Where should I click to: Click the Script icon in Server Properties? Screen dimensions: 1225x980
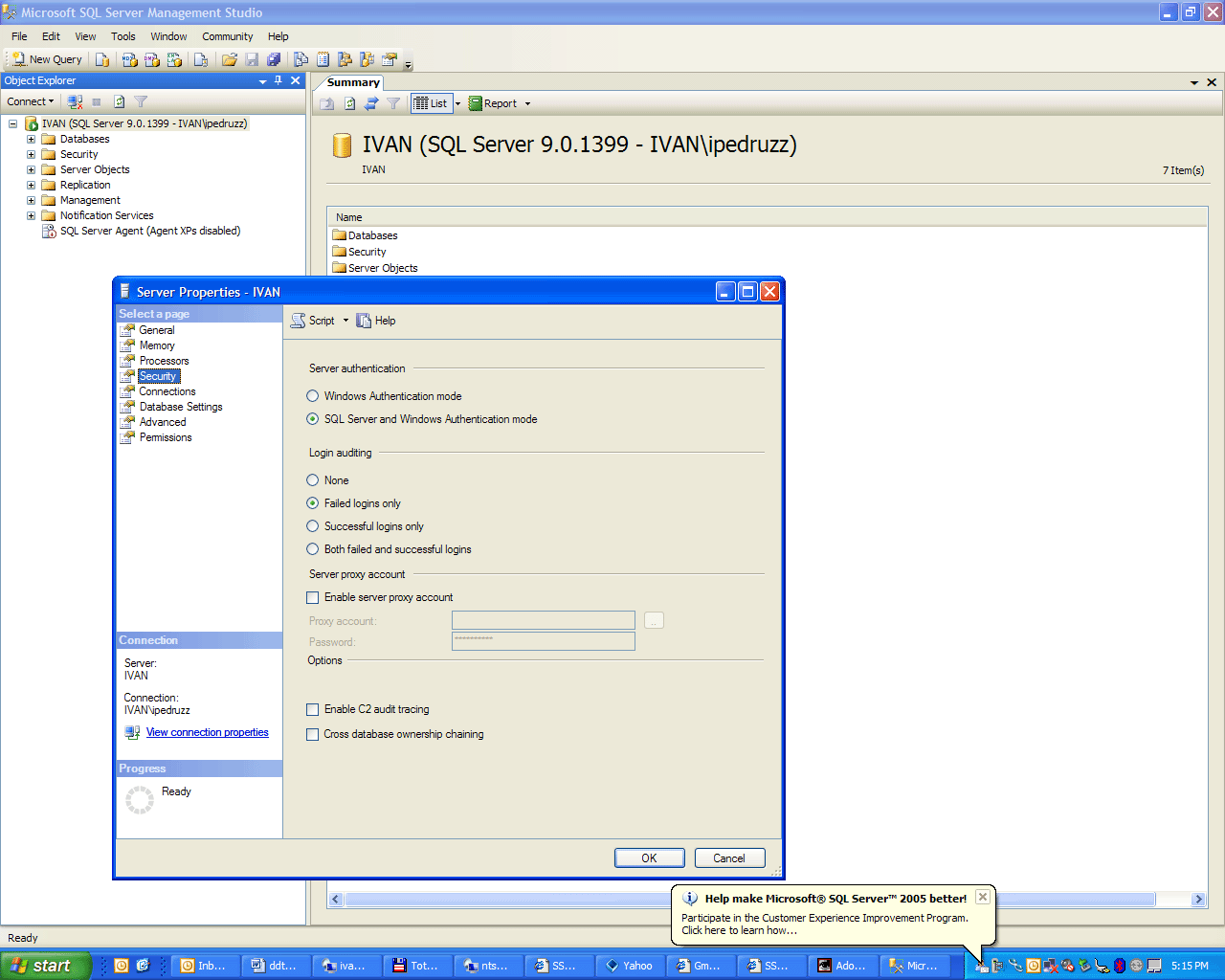(299, 321)
